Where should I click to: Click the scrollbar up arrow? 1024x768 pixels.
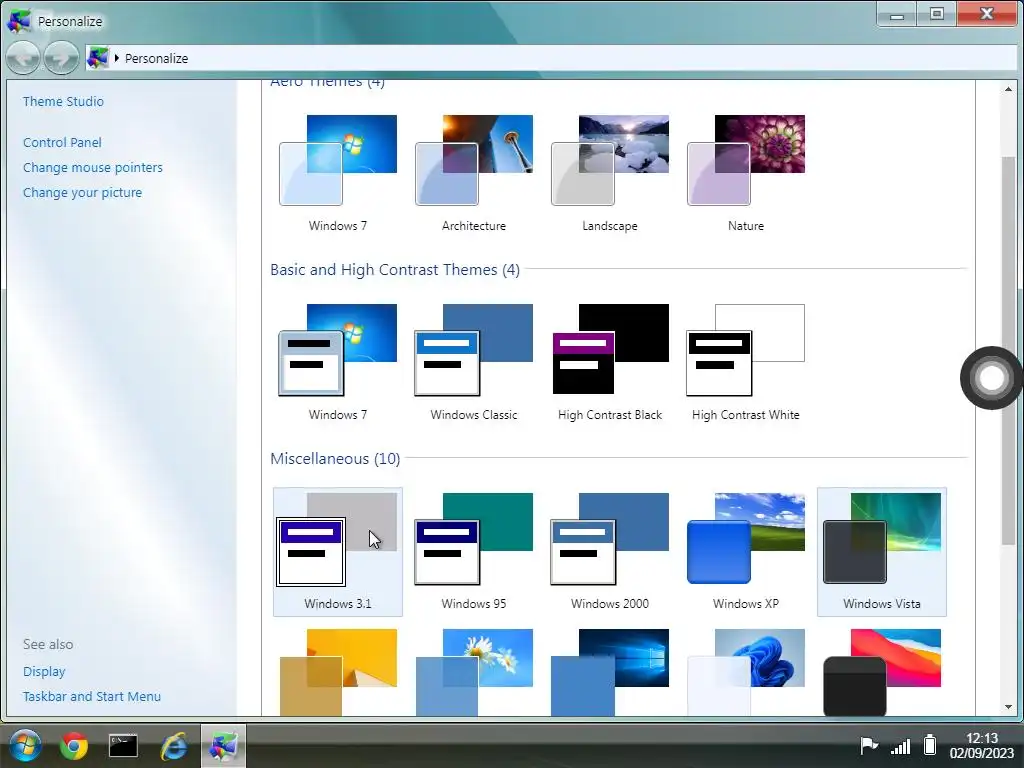pos(1008,89)
